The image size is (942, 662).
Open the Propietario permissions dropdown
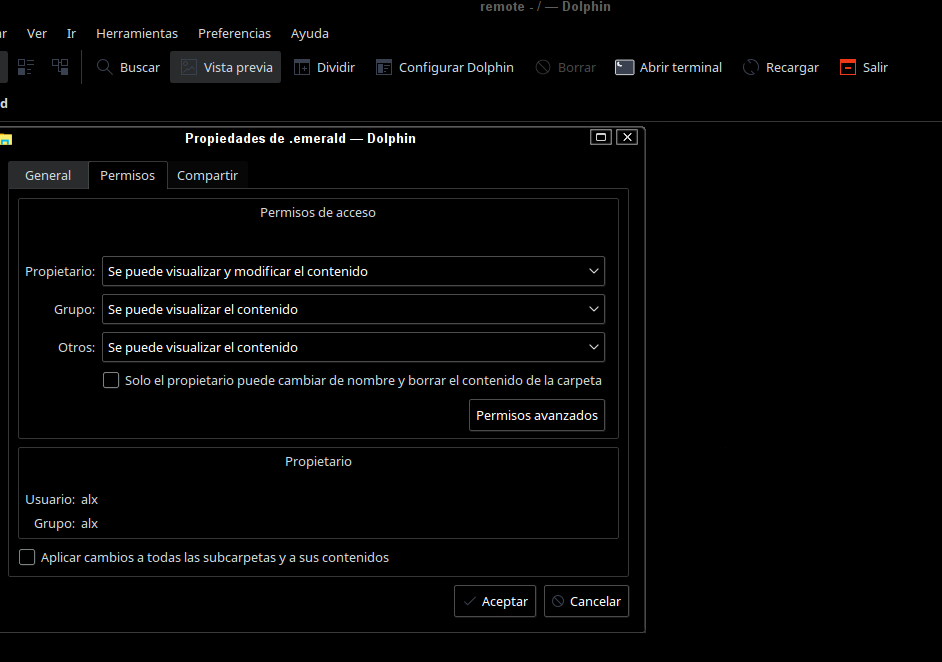(x=353, y=272)
